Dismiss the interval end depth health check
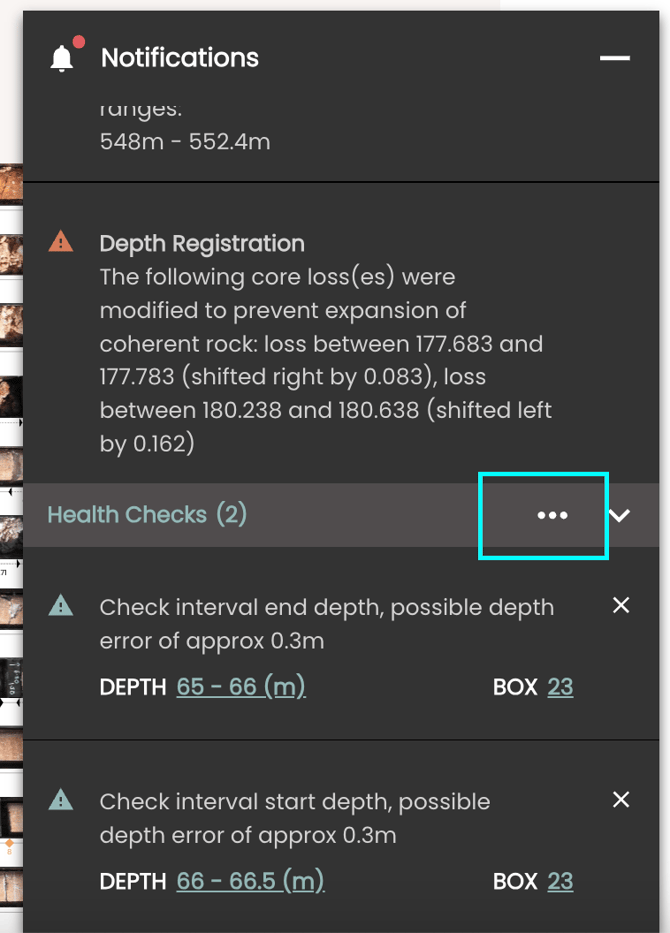This screenshot has width=670, height=933. click(621, 604)
